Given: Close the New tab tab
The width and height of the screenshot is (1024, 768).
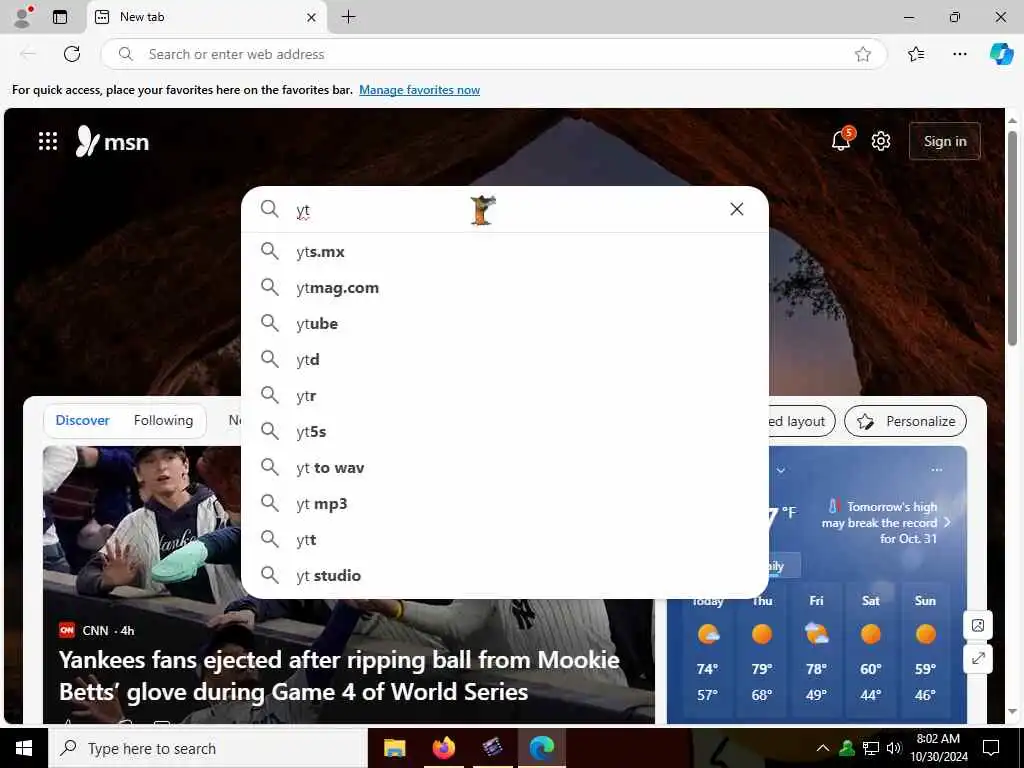Looking at the screenshot, I should point(312,18).
